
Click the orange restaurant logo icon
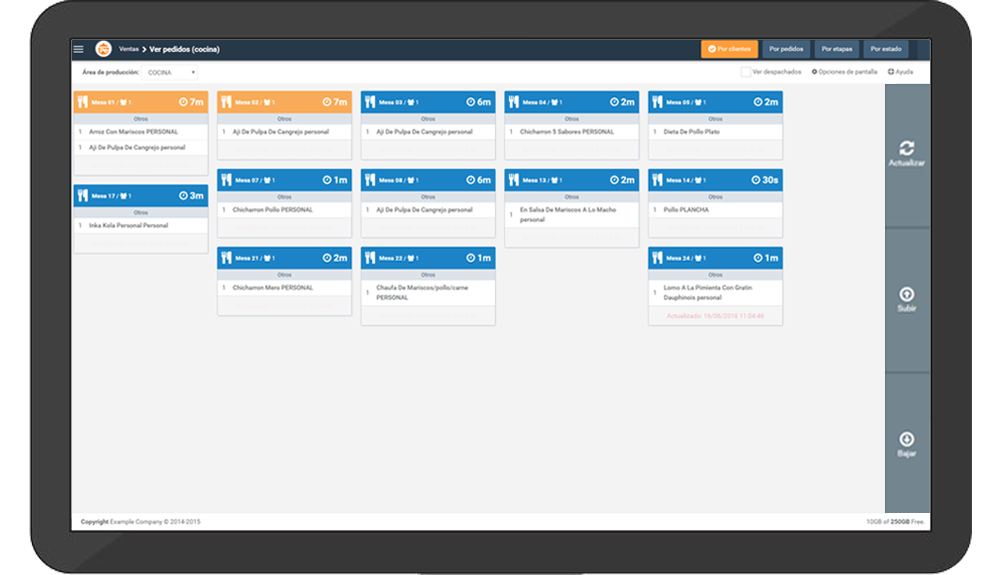(x=103, y=49)
